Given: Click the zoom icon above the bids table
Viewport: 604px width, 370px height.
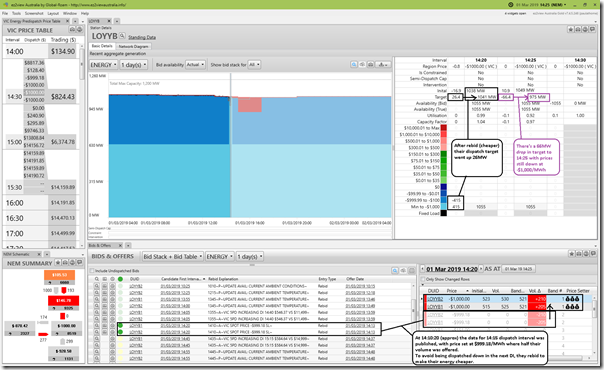Looking at the screenshot, I should click(x=395, y=271).
